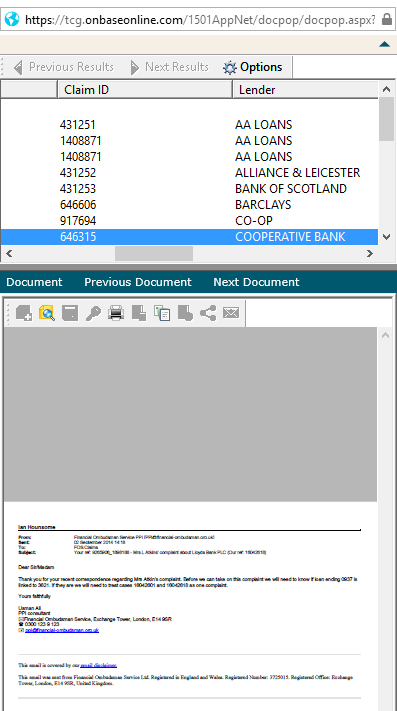
Task: Click the document revision icon beside share
Action: point(185,313)
